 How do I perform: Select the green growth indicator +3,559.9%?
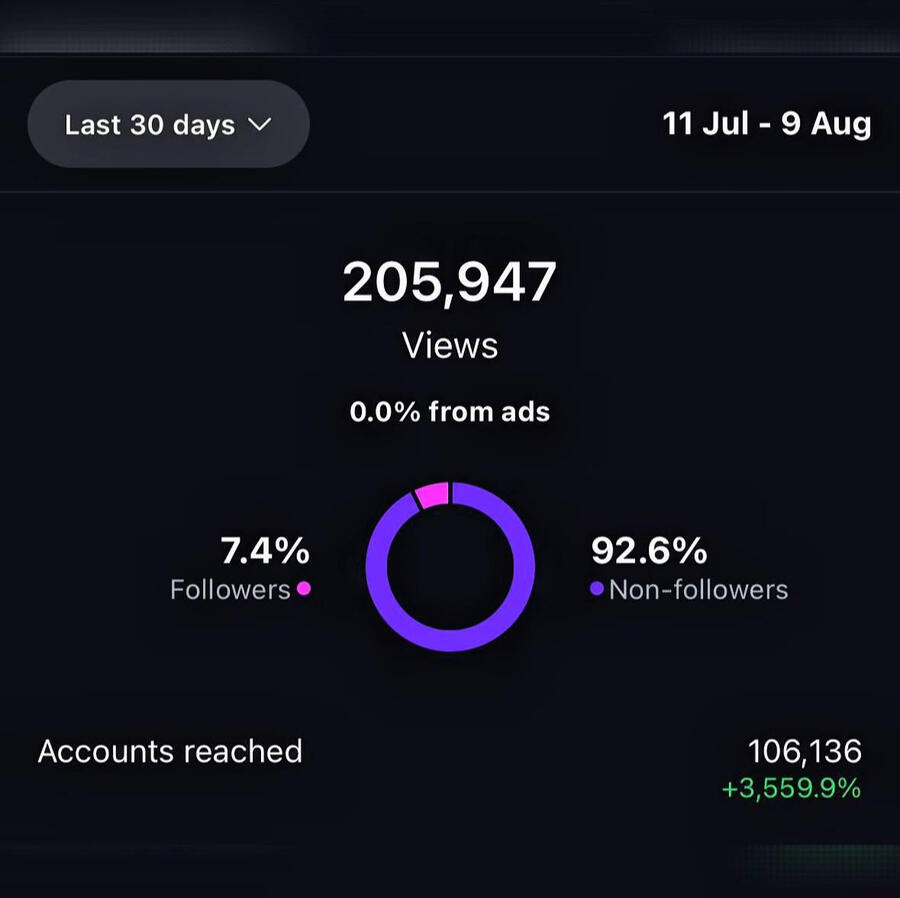(789, 789)
